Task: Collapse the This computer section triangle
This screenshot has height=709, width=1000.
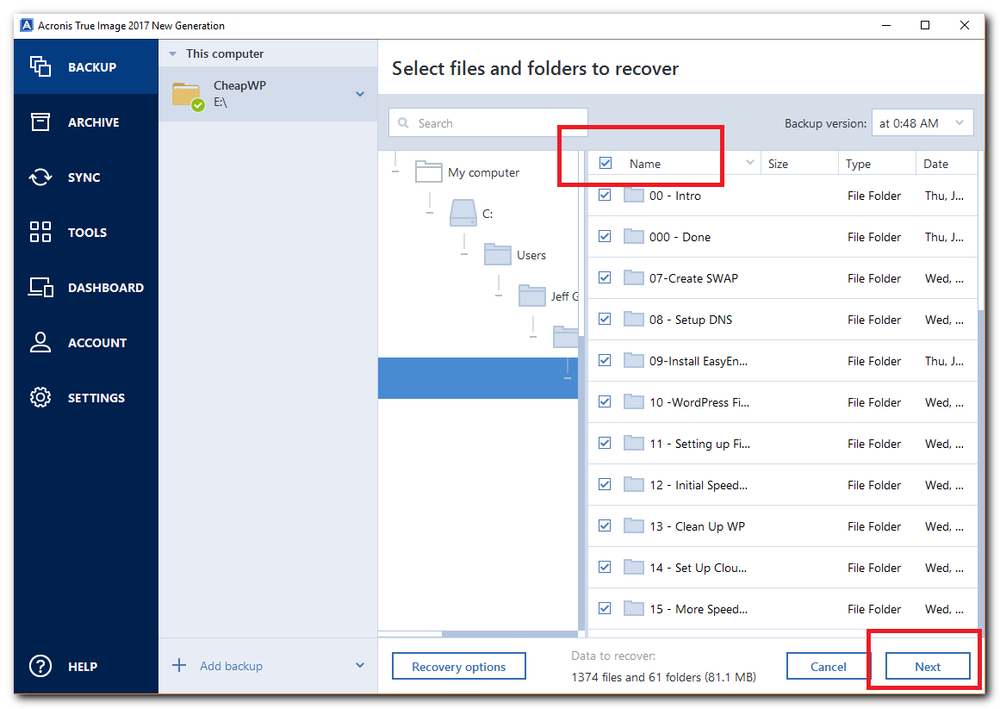Action: (x=172, y=54)
